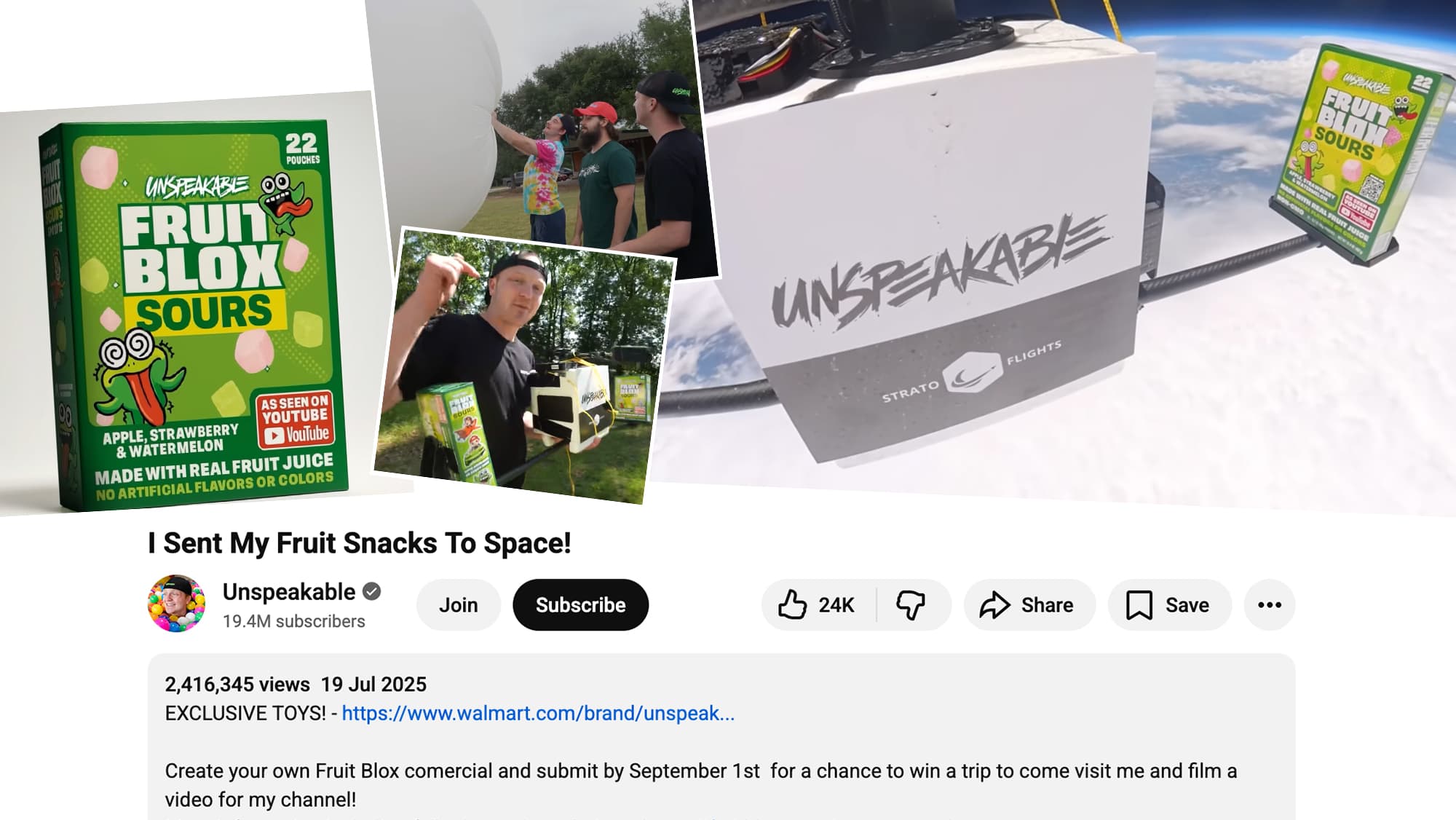Click the verified checkmark badge beside Unspeakable
This screenshot has height=820, width=1456.
[372, 591]
